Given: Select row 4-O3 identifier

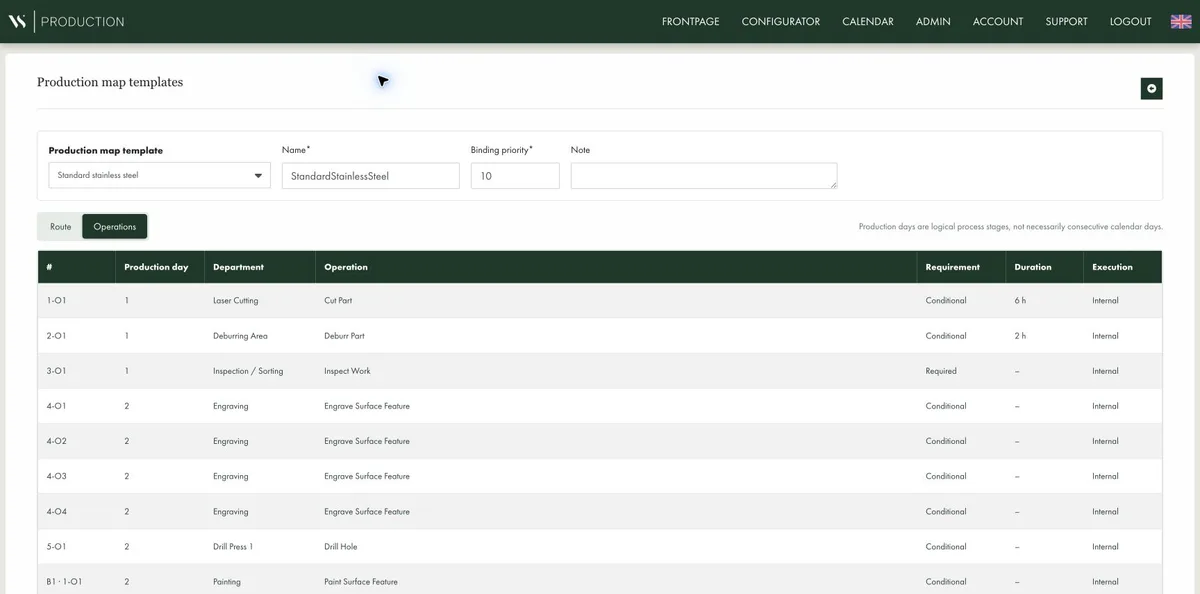Looking at the screenshot, I should coord(57,476).
